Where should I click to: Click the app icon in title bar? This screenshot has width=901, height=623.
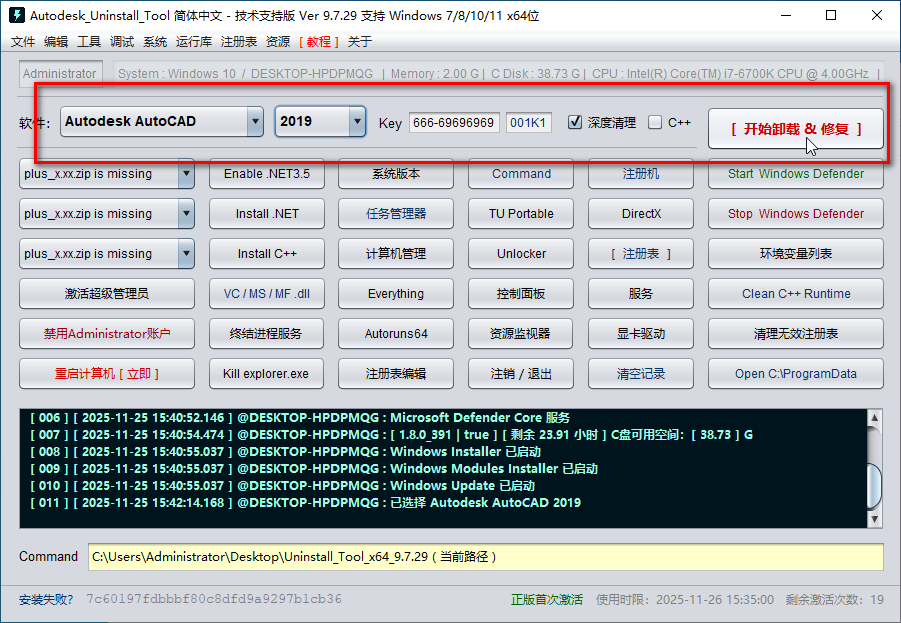(x=17, y=15)
